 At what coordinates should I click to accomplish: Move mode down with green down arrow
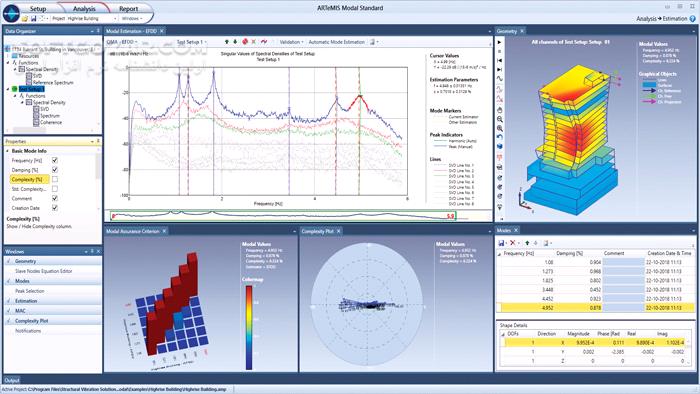click(235, 42)
